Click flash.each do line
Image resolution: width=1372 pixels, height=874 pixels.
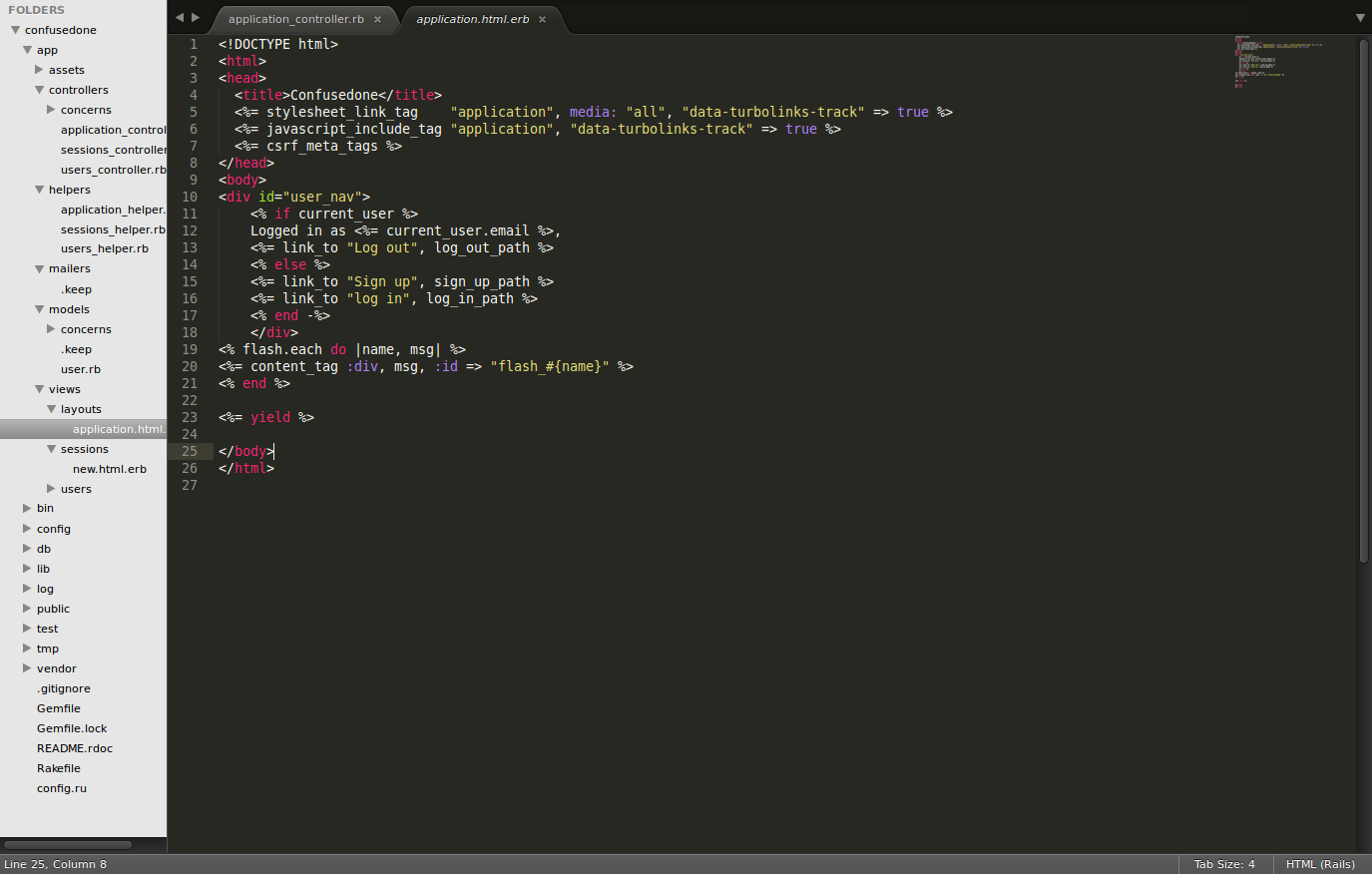342,349
